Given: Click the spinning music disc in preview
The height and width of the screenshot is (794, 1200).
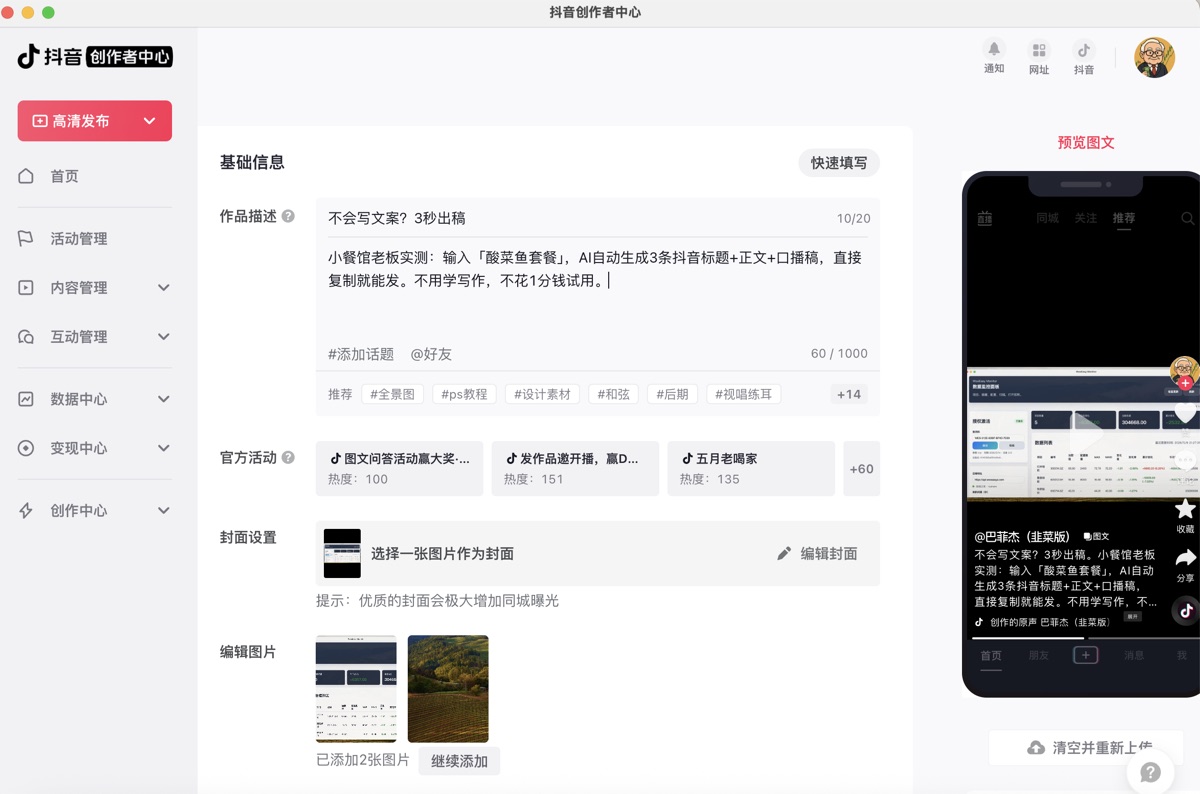Looking at the screenshot, I should [x=1186, y=610].
